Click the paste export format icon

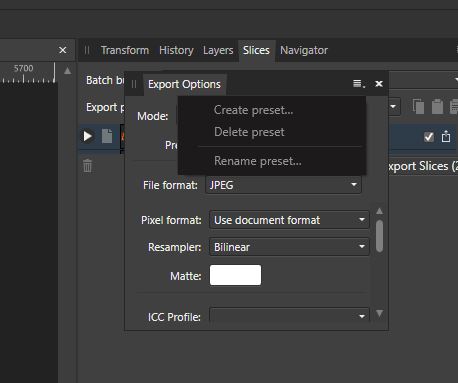(x=437, y=107)
